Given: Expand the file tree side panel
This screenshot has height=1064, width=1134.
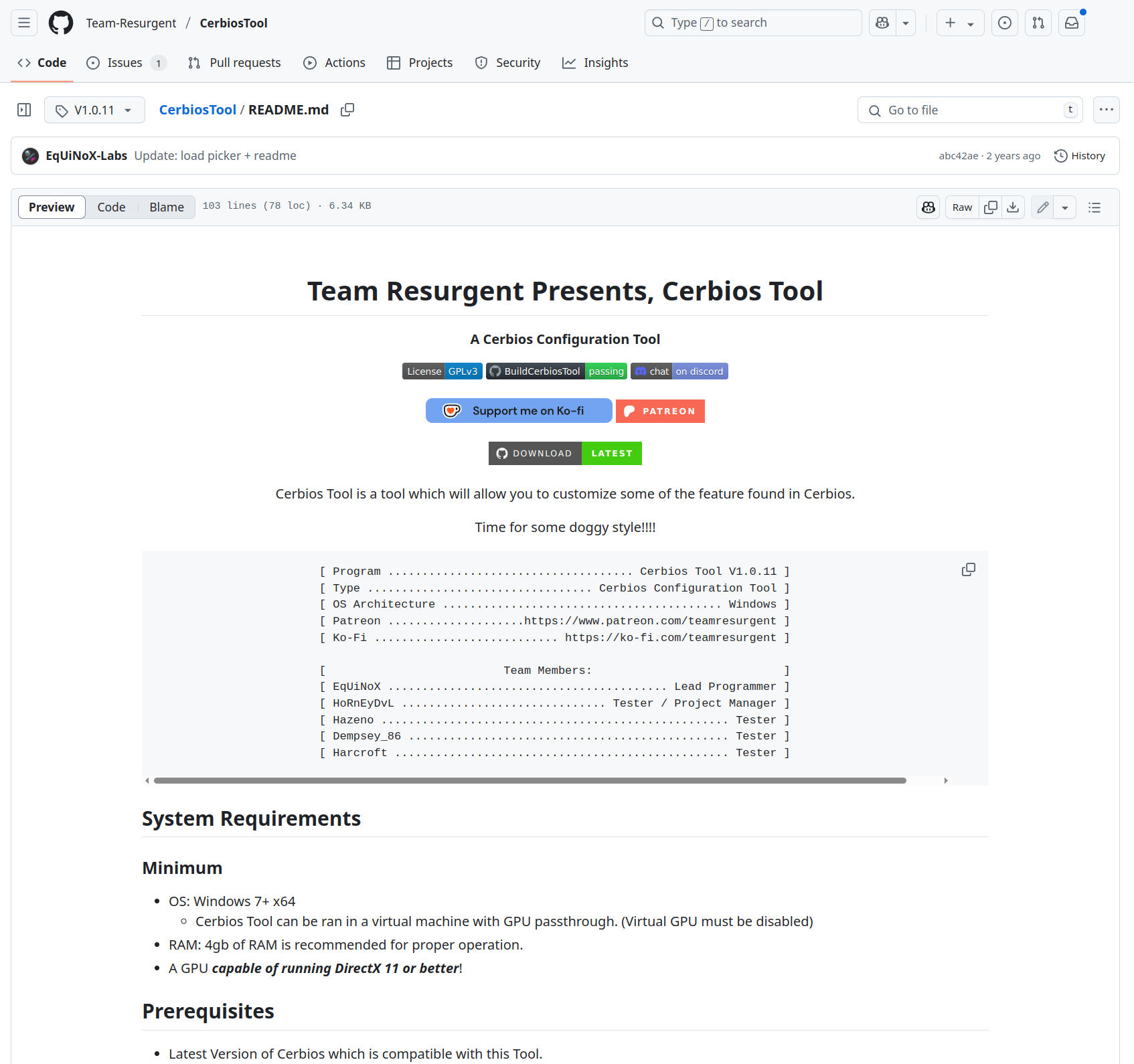Looking at the screenshot, I should pyautogui.click(x=24, y=110).
